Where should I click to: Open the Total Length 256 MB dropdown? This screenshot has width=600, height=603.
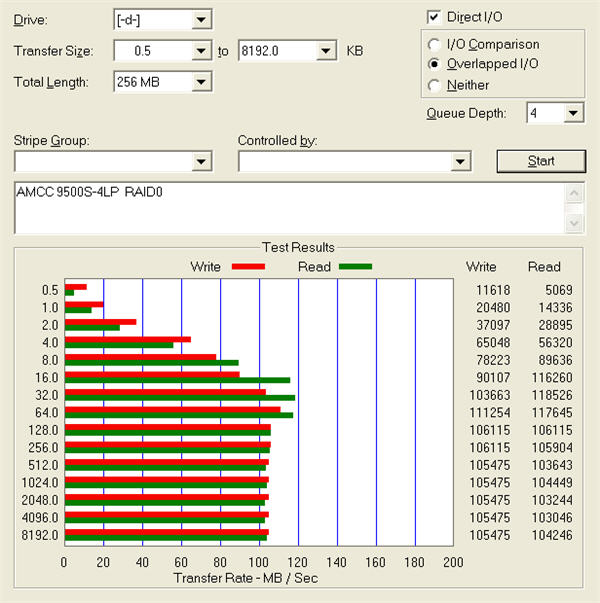click(x=201, y=82)
